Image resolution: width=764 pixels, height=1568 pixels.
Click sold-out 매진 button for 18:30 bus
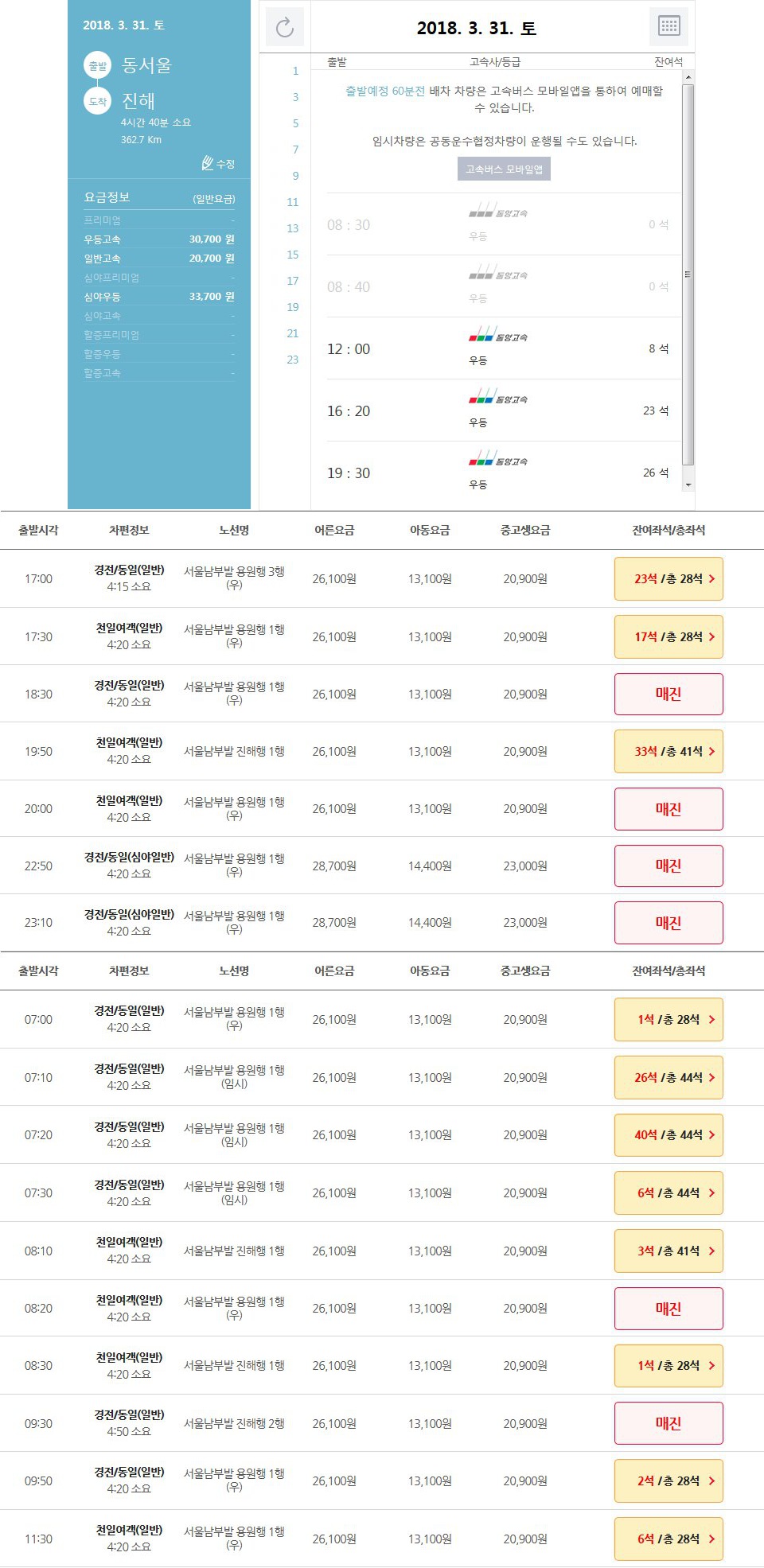tap(668, 695)
